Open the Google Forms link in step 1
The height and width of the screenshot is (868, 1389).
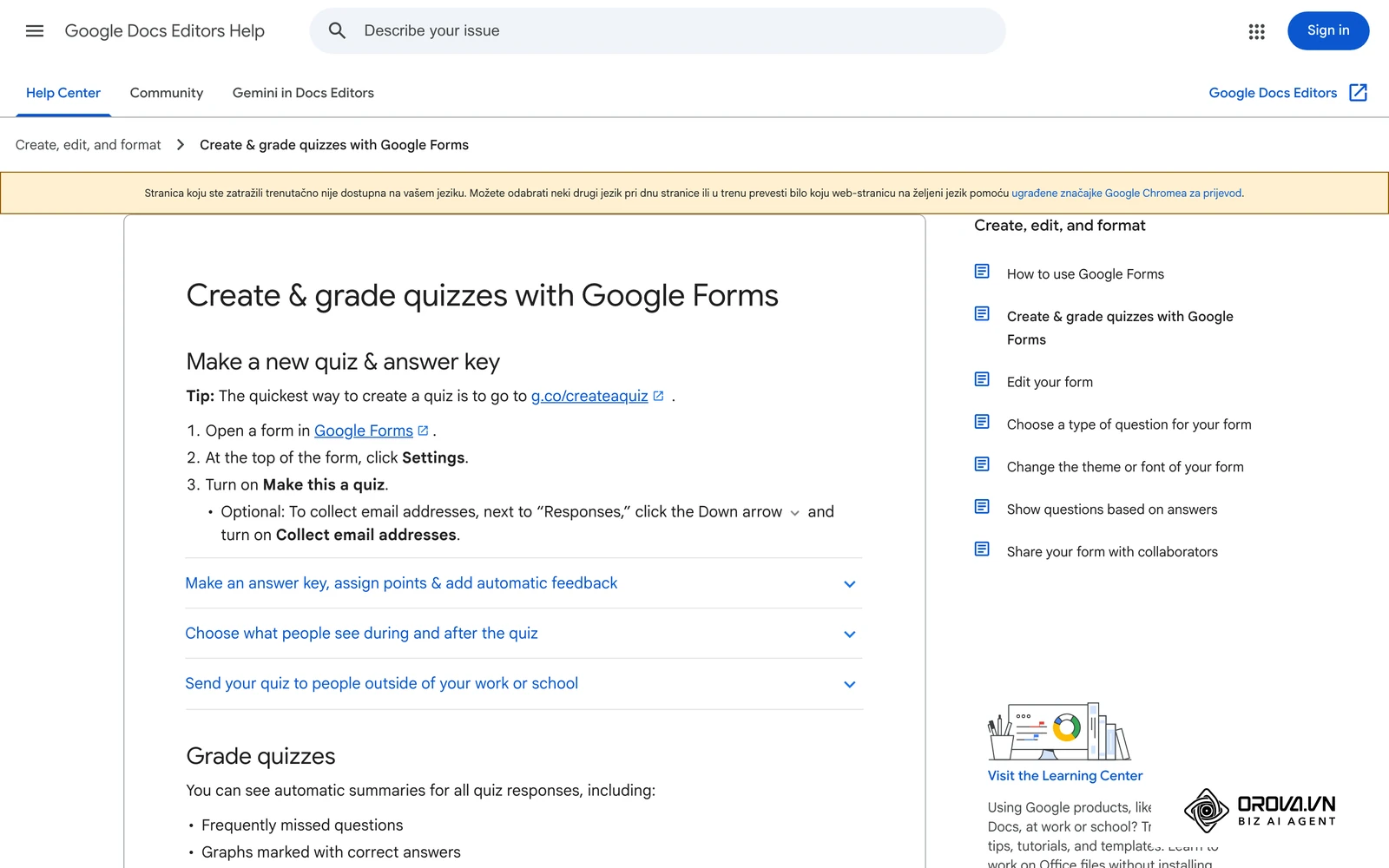tap(364, 431)
